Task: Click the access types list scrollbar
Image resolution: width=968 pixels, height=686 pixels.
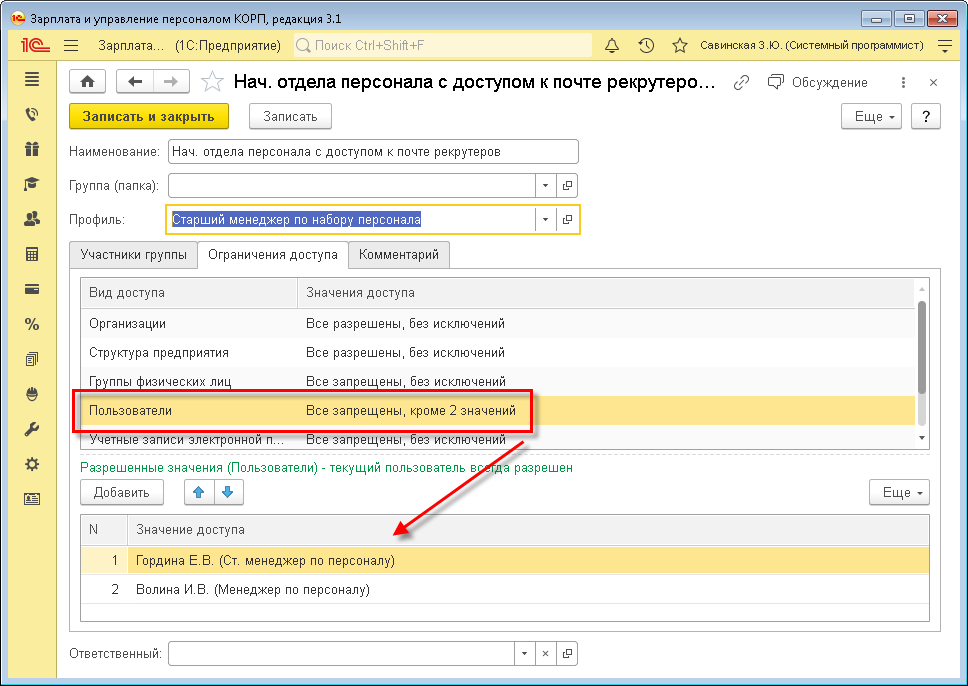Action: pyautogui.click(x=921, y=347)
